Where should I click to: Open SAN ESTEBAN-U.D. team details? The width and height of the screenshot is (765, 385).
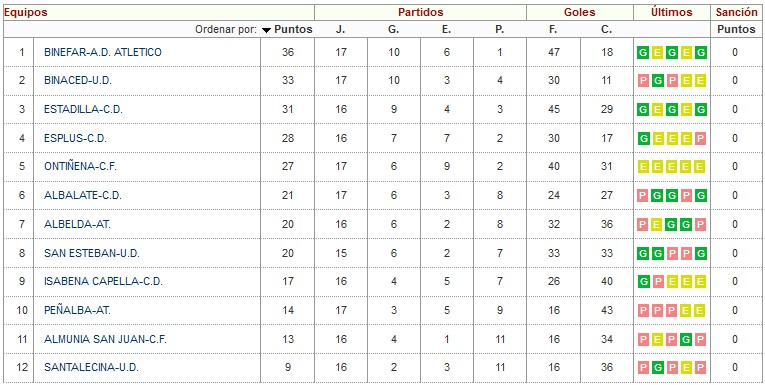[x=92, y=253]
